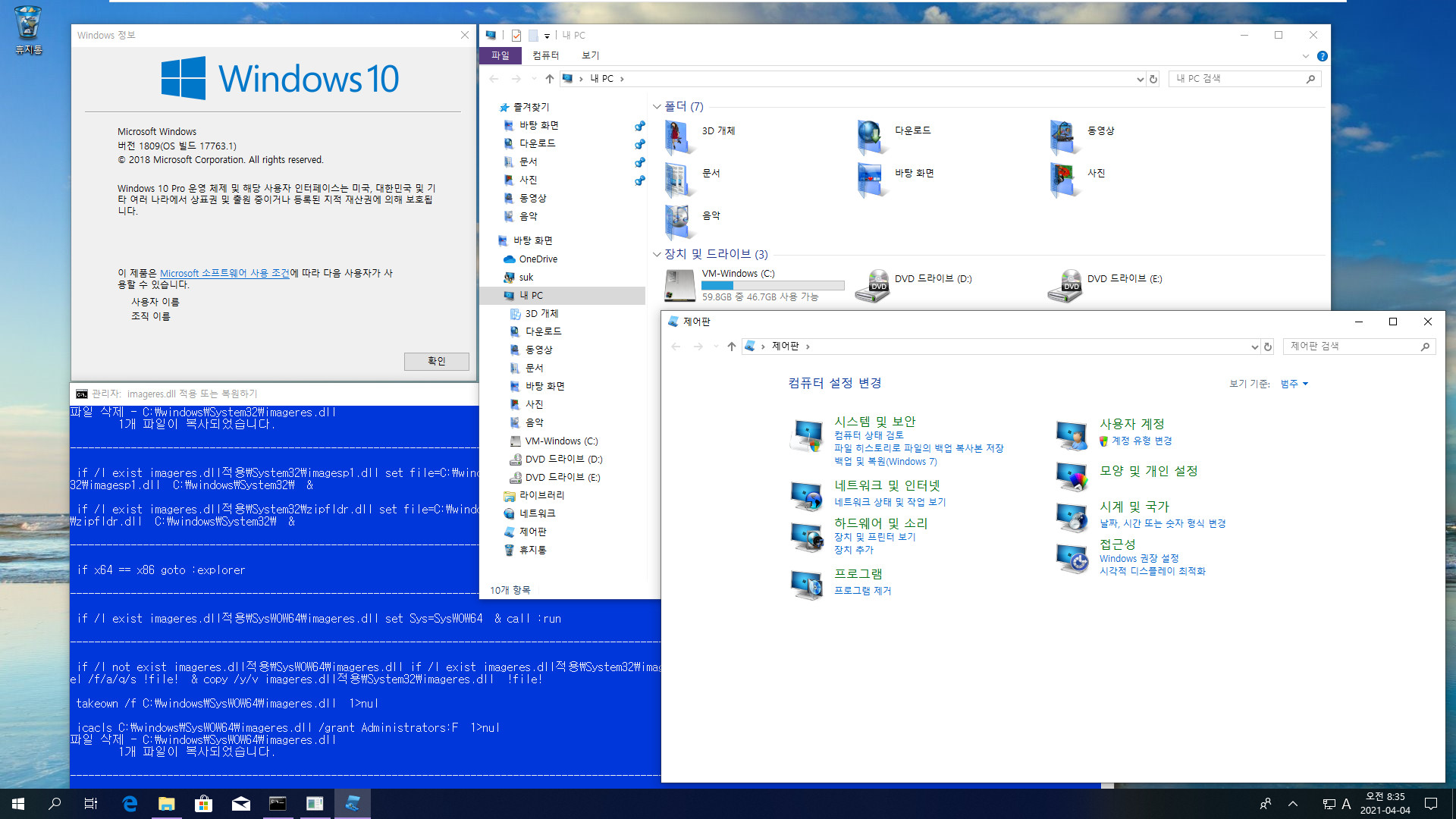Open Microsoft Store from the taskbar

[x=203, y=804]
